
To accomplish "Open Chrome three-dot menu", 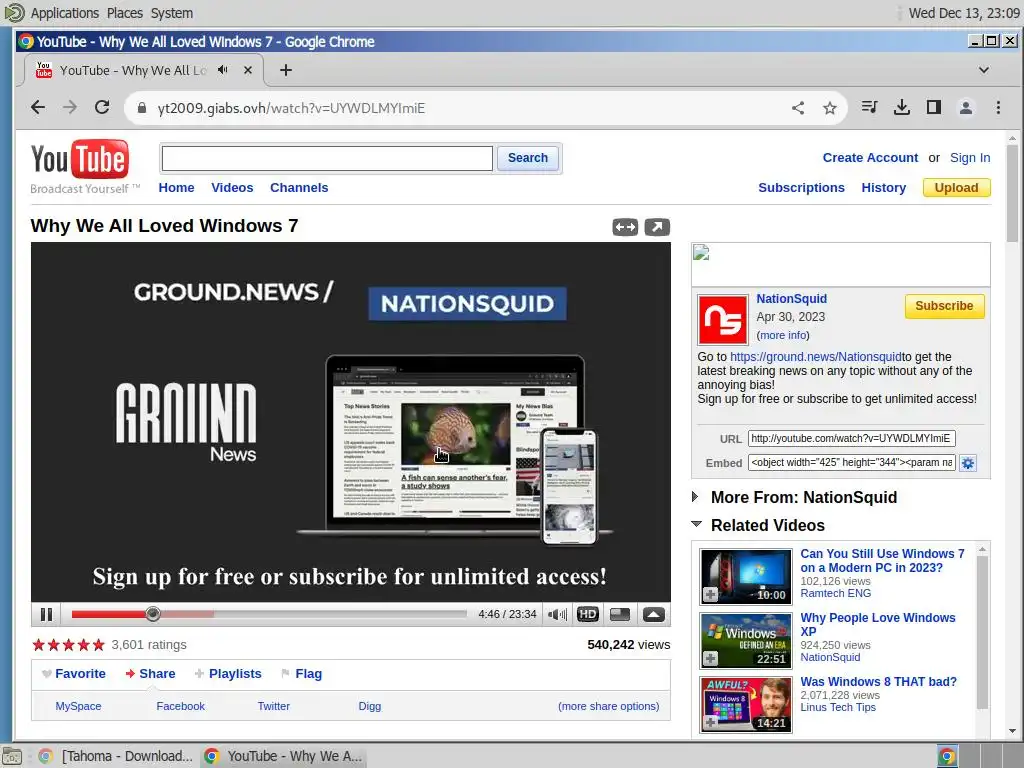I will pyautogui.click(x=998, y=107).
